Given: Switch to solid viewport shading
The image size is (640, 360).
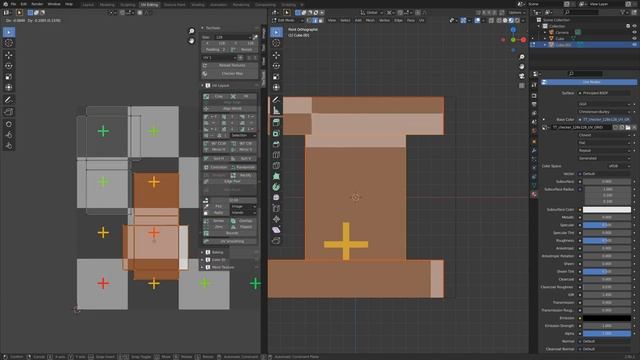Looking at the screenshot, I should click(x=505, y=20).
